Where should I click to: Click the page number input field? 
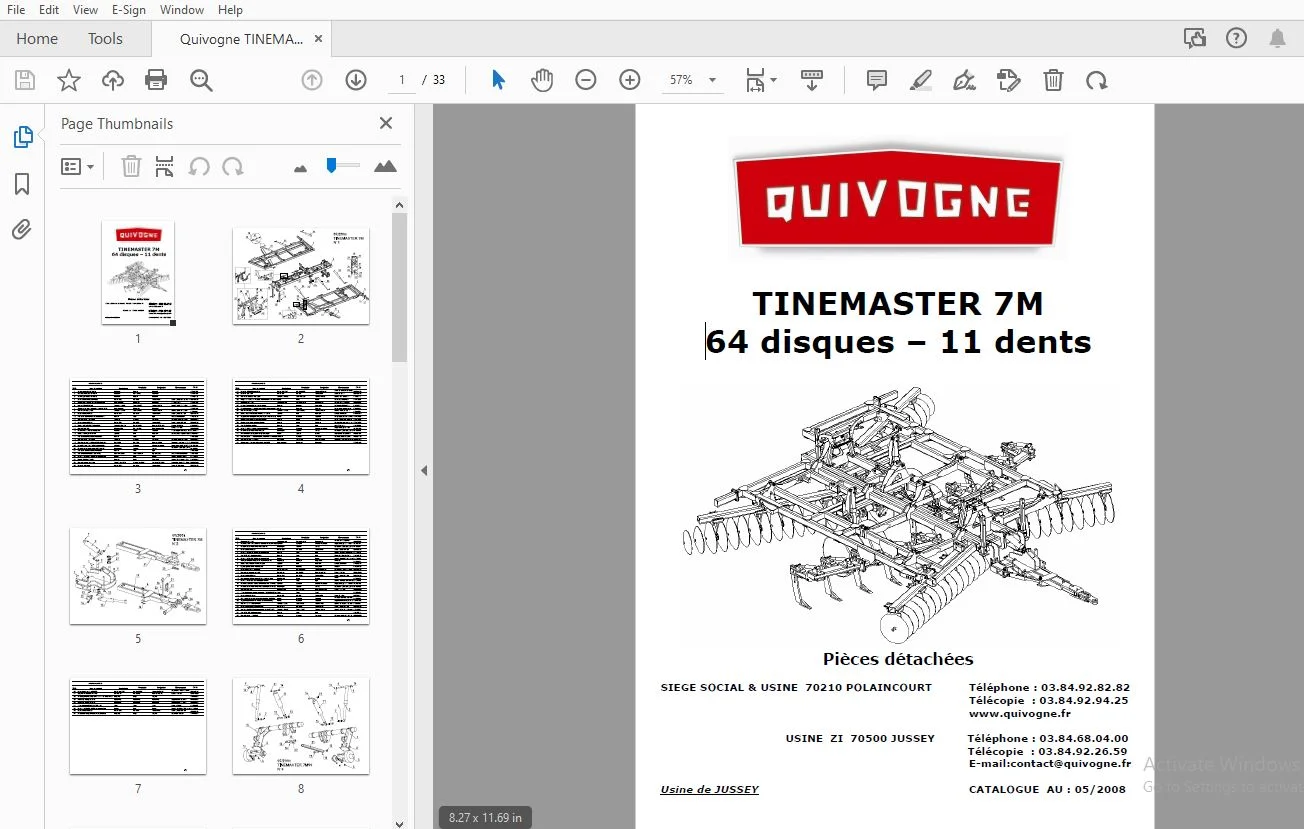[x=401, y=80]
